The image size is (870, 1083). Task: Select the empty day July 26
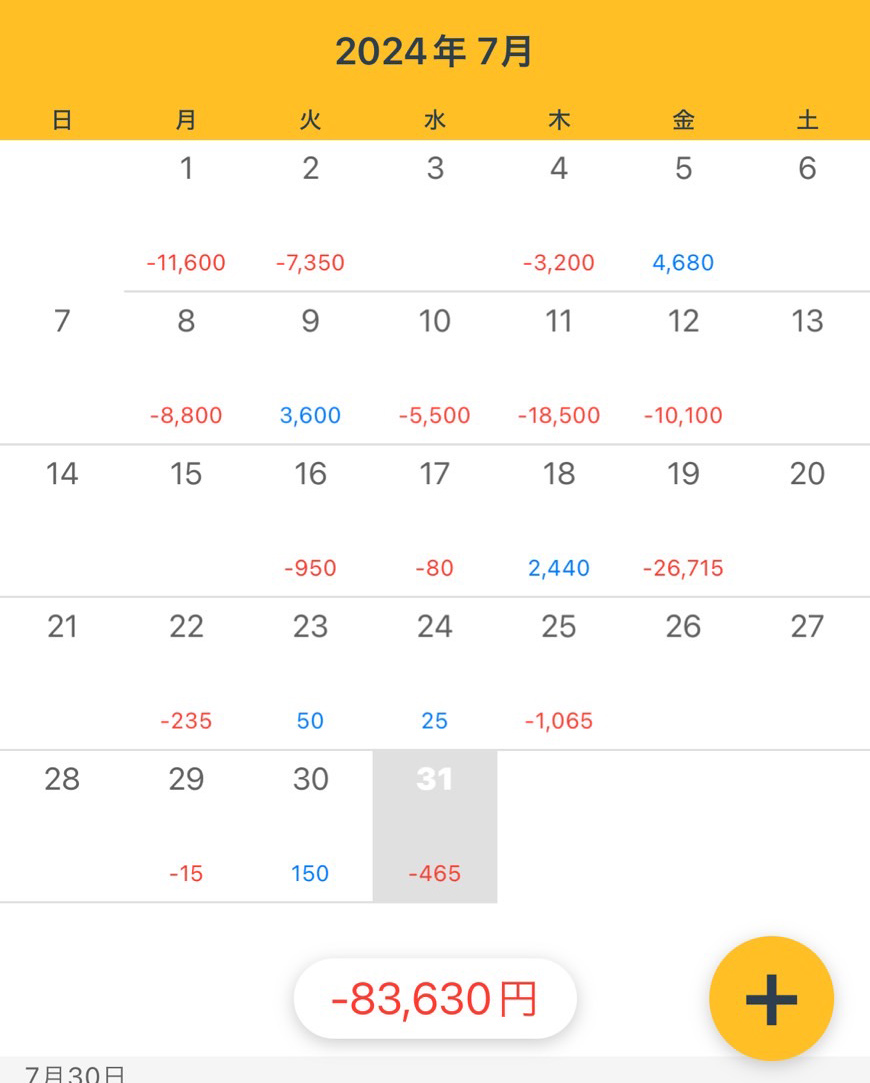tap(683, 674)
